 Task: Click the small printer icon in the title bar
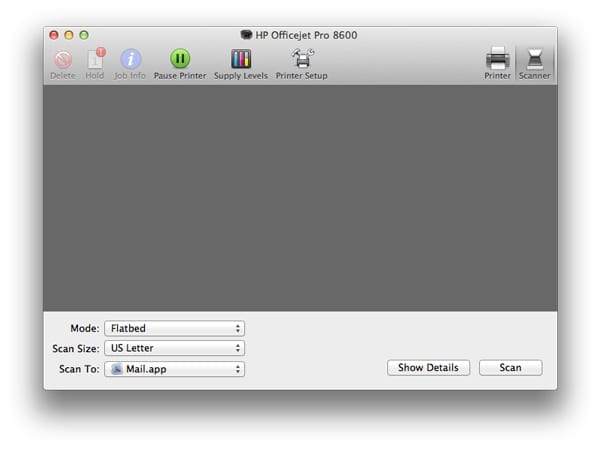click(x=247, y=35)
